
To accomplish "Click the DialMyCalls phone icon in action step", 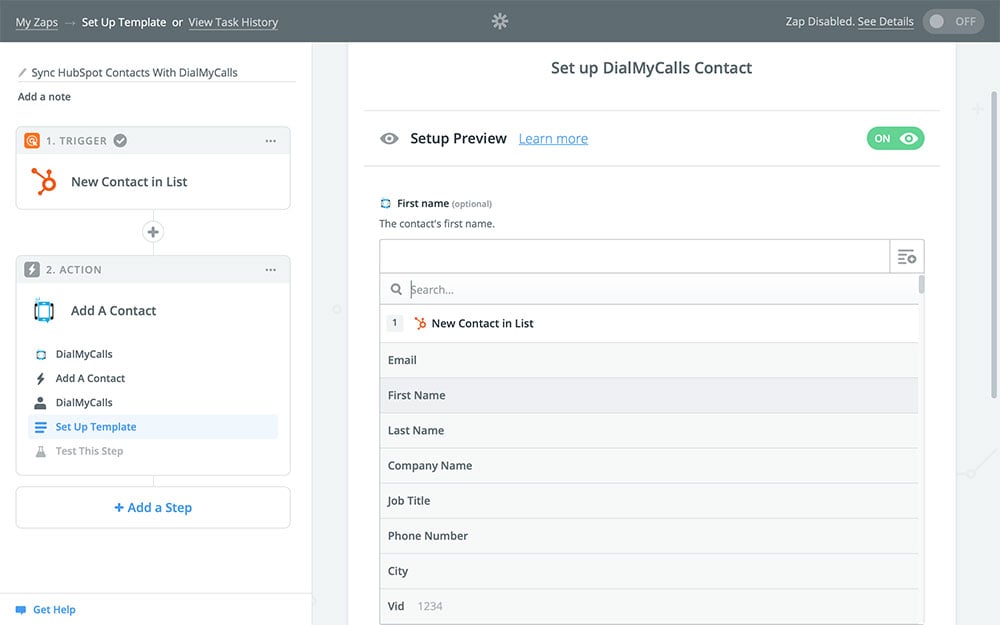I will point(44,311).
